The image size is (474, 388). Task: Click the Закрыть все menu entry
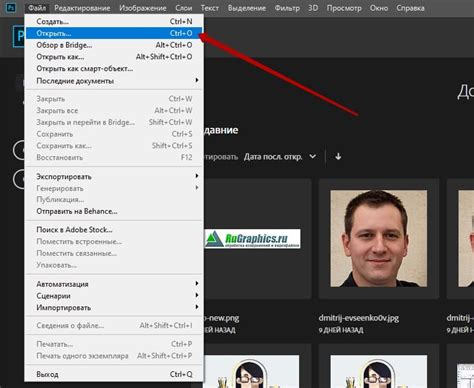[114, 111]
